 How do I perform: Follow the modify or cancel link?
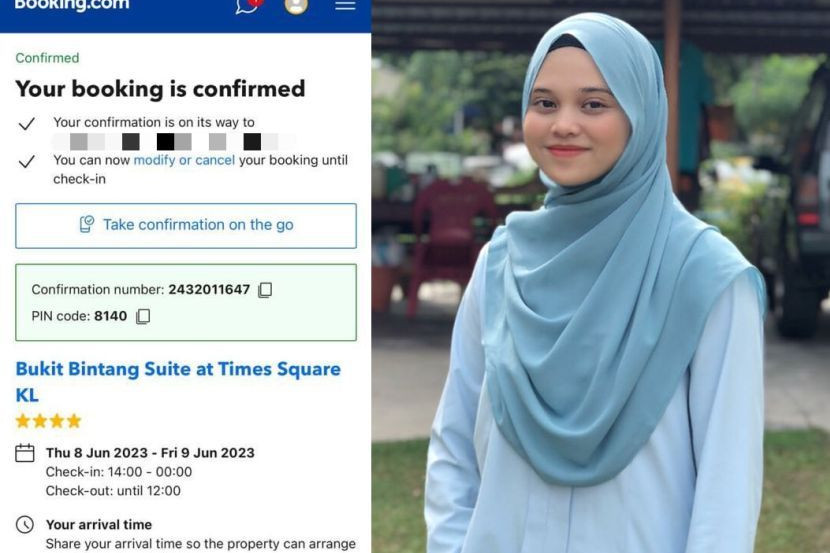coord(184,160)
